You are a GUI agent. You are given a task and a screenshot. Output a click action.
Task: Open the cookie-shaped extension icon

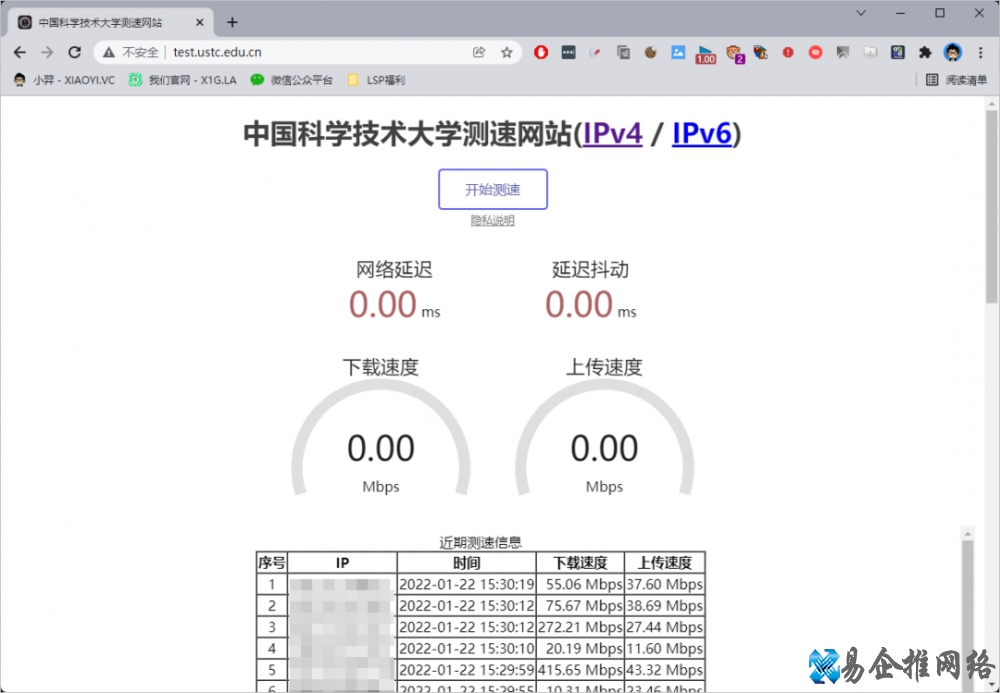(x=653, y=52)
